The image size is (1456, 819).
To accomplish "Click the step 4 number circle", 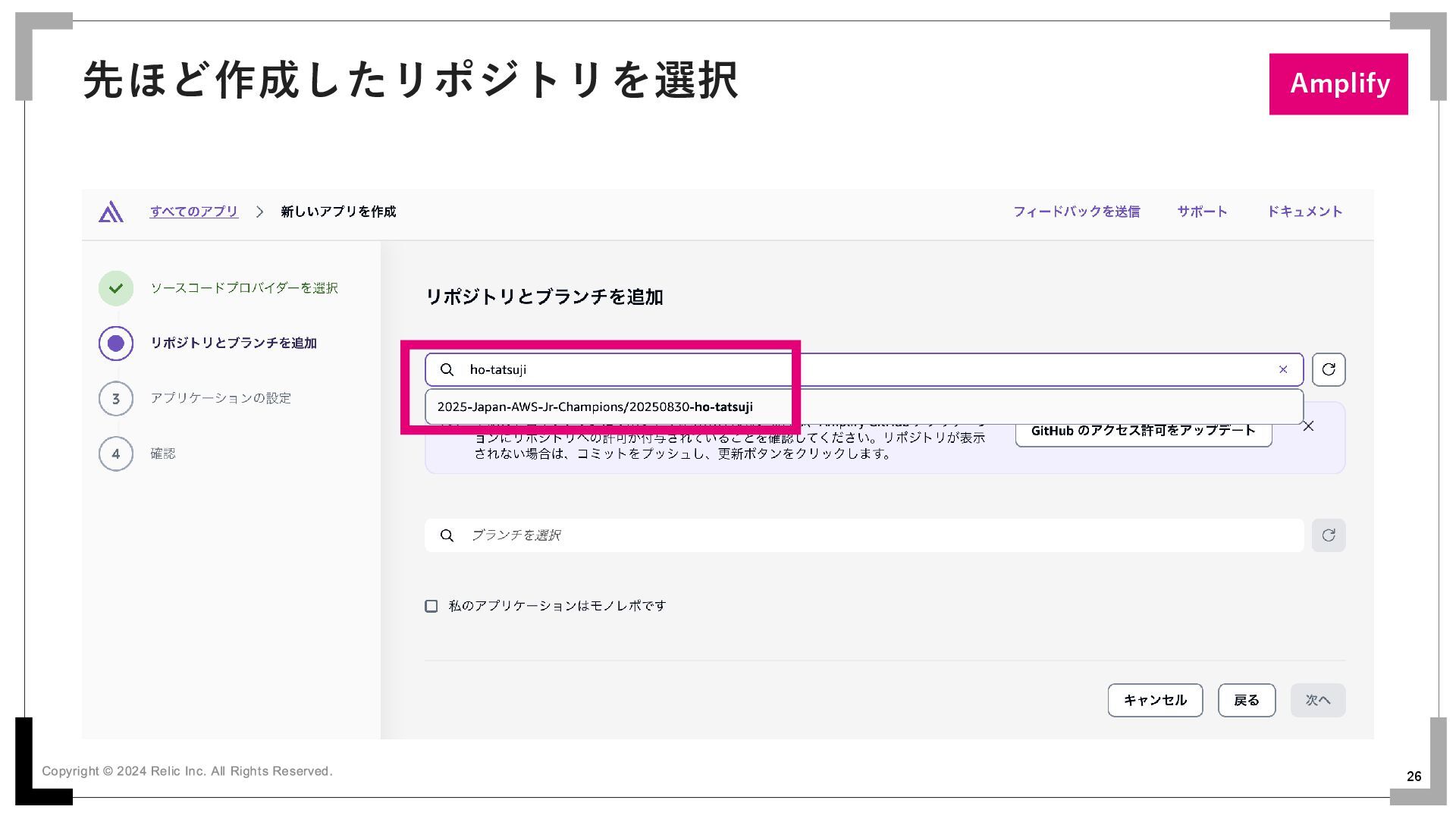I will [x=116, y=454].
